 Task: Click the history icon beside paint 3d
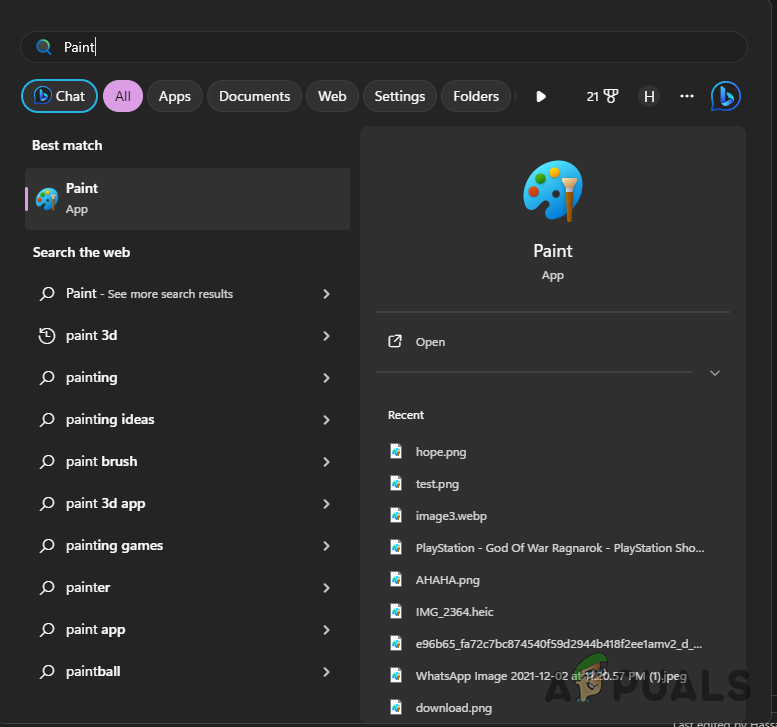47,336
